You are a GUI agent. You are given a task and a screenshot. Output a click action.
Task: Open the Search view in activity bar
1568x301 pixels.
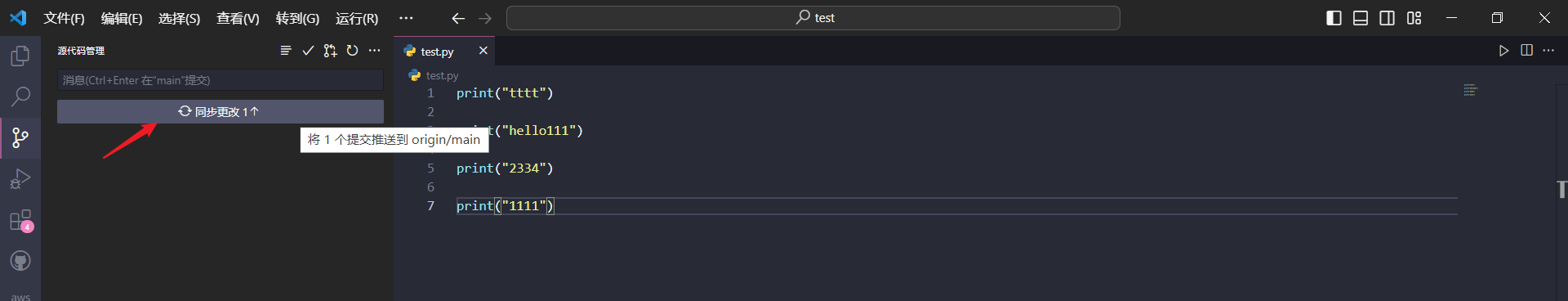click(20, 97)
